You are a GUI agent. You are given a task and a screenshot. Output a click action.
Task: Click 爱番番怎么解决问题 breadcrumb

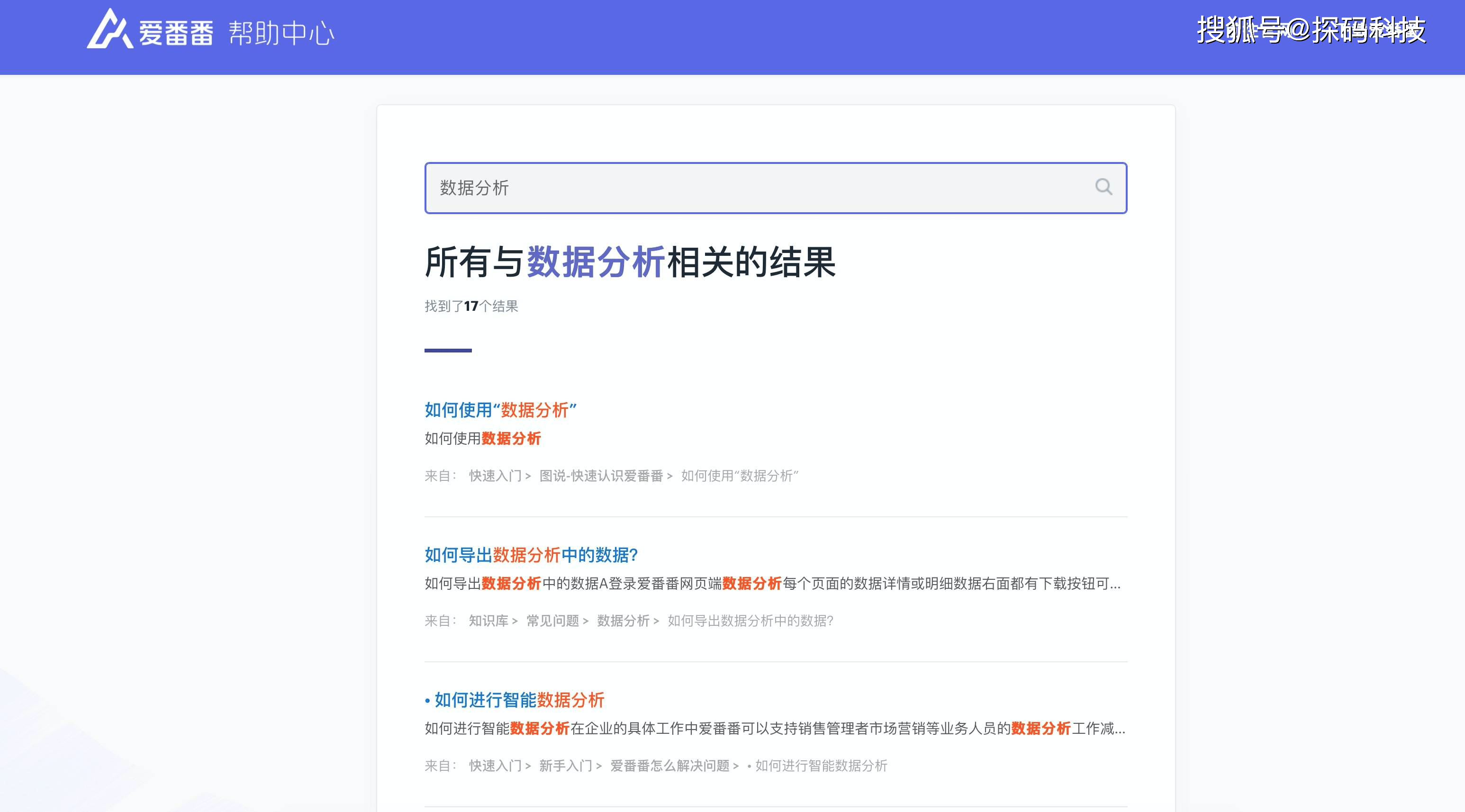click(x=669, y=766)
